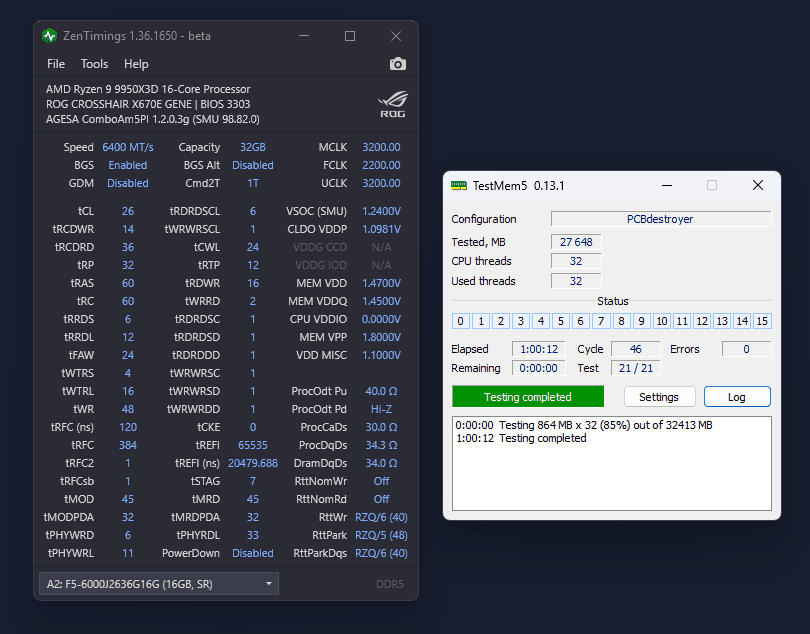Image resolution: width=810 pixels, height=634 pixels.
Task: Minimize the TestMem5 window
Action: tap(667, 185)
